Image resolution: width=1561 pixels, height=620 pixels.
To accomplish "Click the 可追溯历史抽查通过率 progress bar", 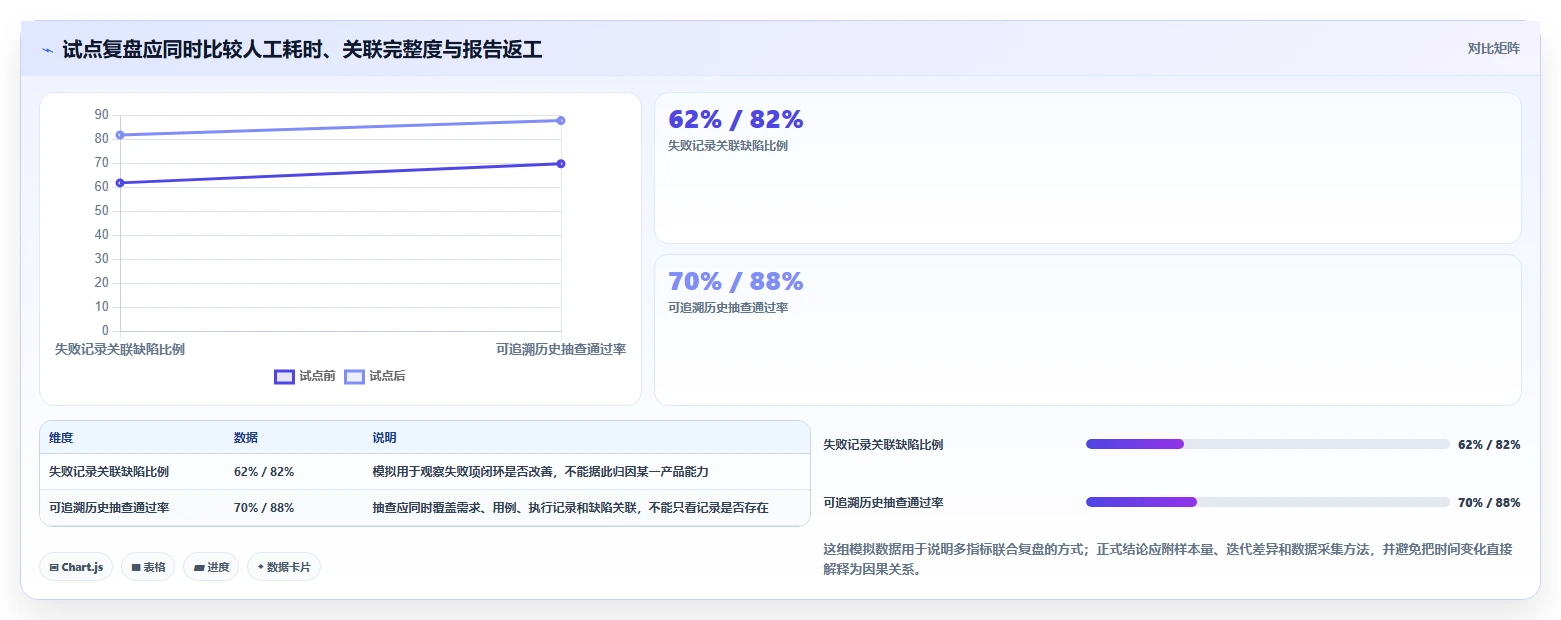I will (x=1267, y=502).
